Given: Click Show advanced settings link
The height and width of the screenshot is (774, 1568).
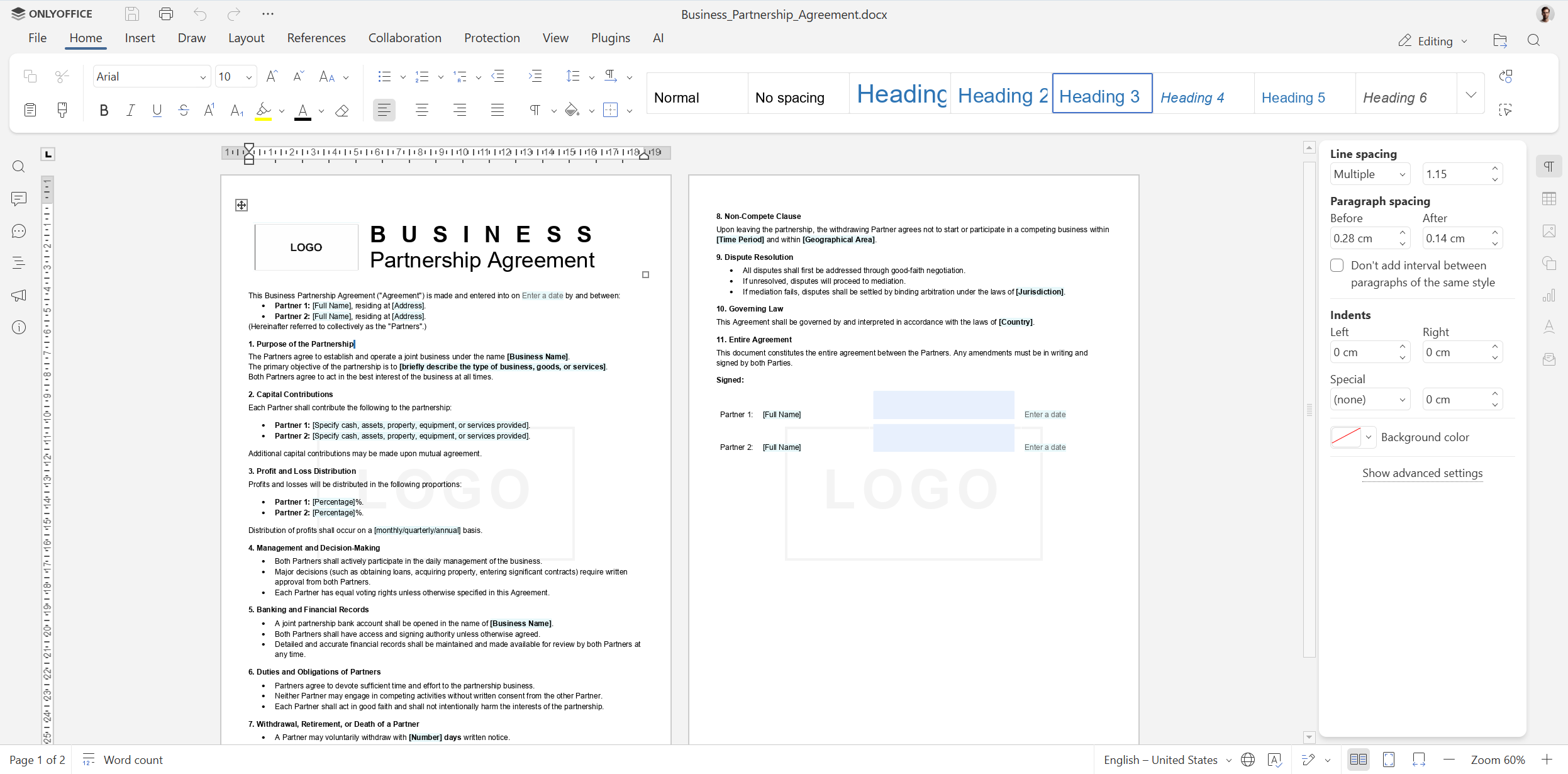Looking at the screenshot, I should (1421, 473).
